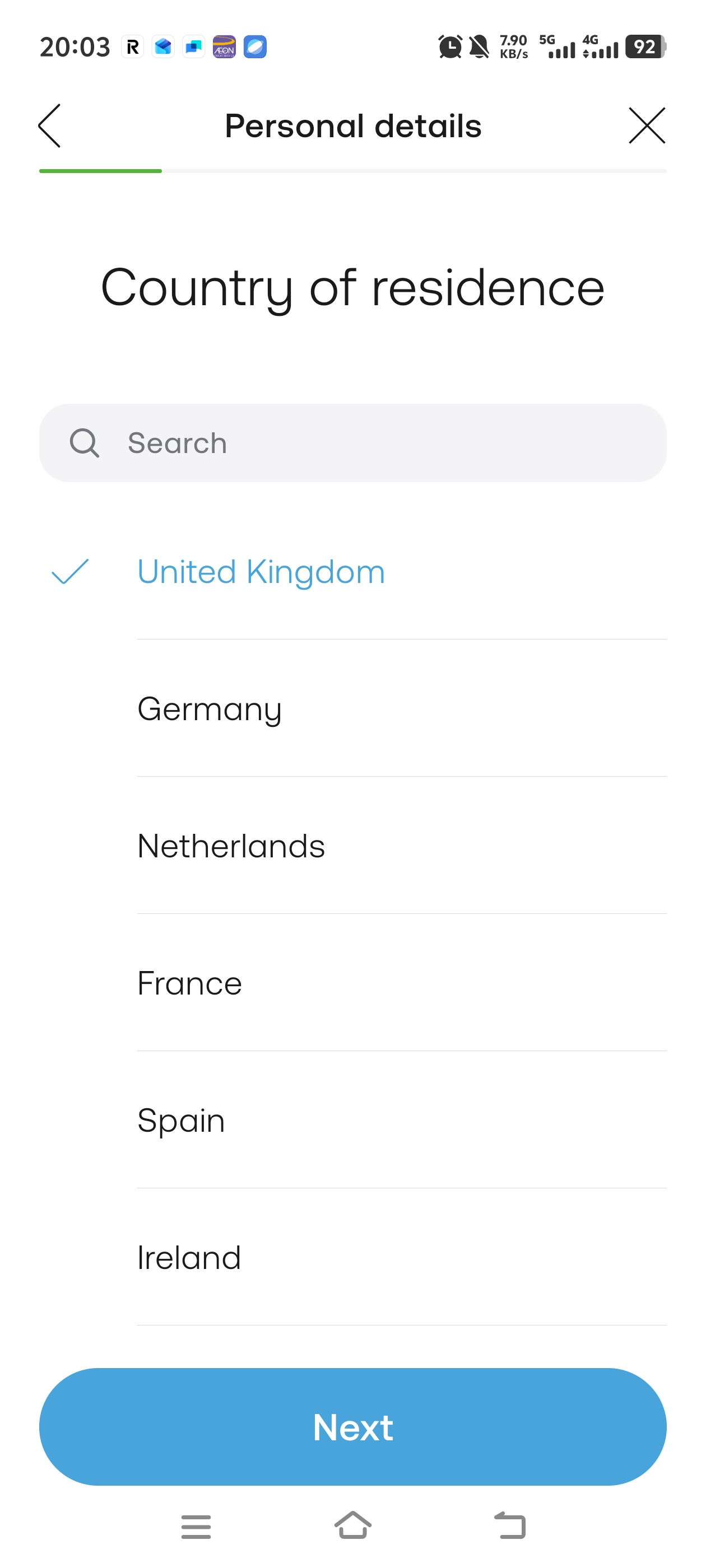706x1568 pixels.
Task: Tap the checkmark beside United Kingdom
Action: (70, 572)
